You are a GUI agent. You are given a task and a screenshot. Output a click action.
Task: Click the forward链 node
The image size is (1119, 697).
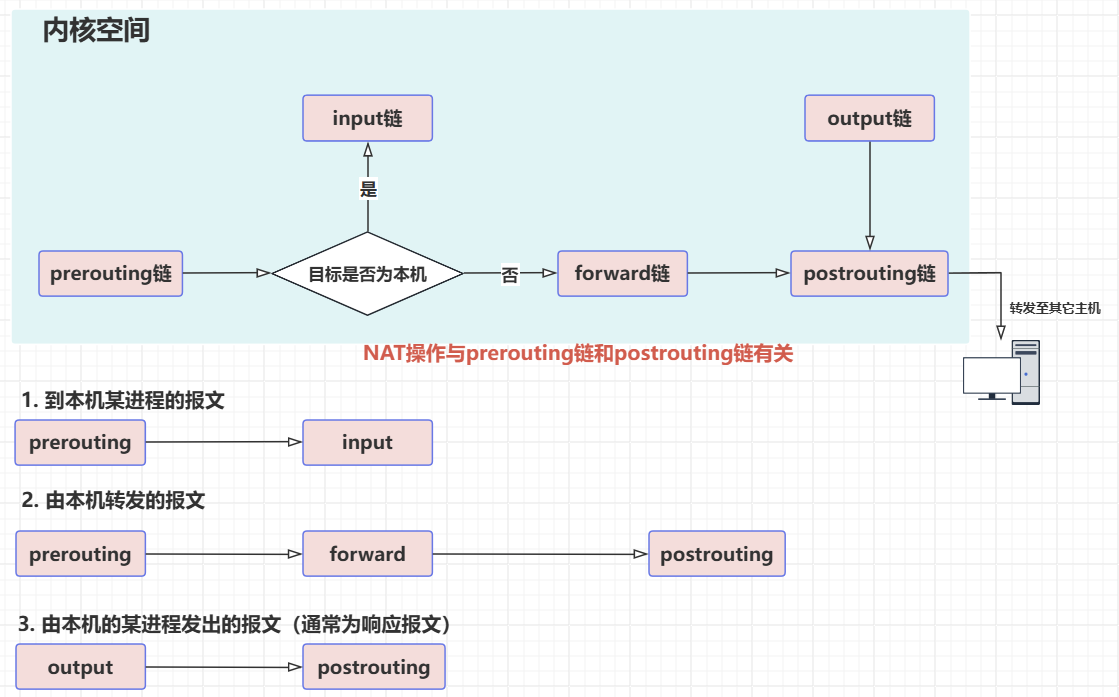coord(622,273)
